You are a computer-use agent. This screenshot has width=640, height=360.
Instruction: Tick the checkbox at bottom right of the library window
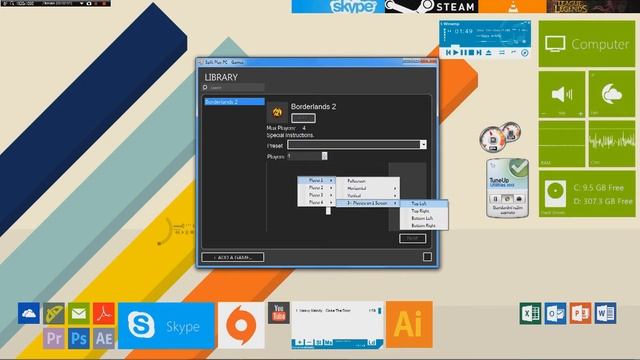coord(427,257)
